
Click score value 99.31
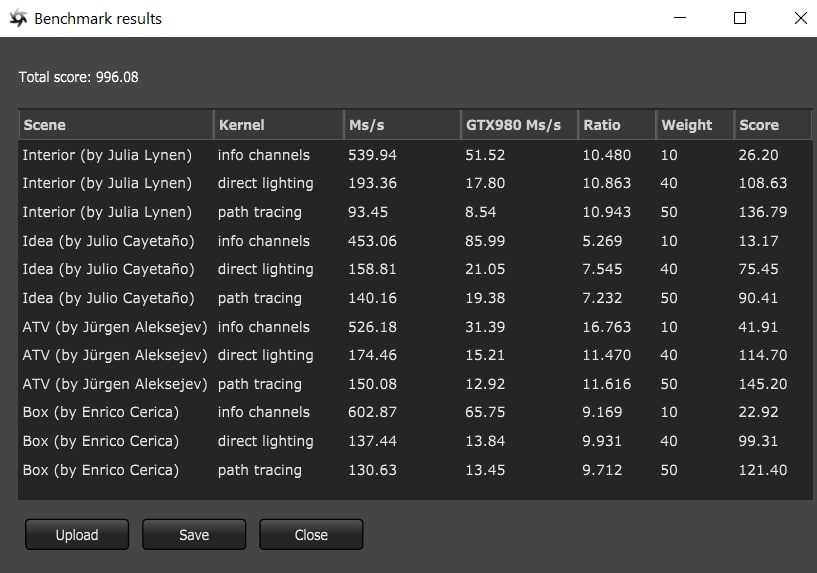pos(758,441)
